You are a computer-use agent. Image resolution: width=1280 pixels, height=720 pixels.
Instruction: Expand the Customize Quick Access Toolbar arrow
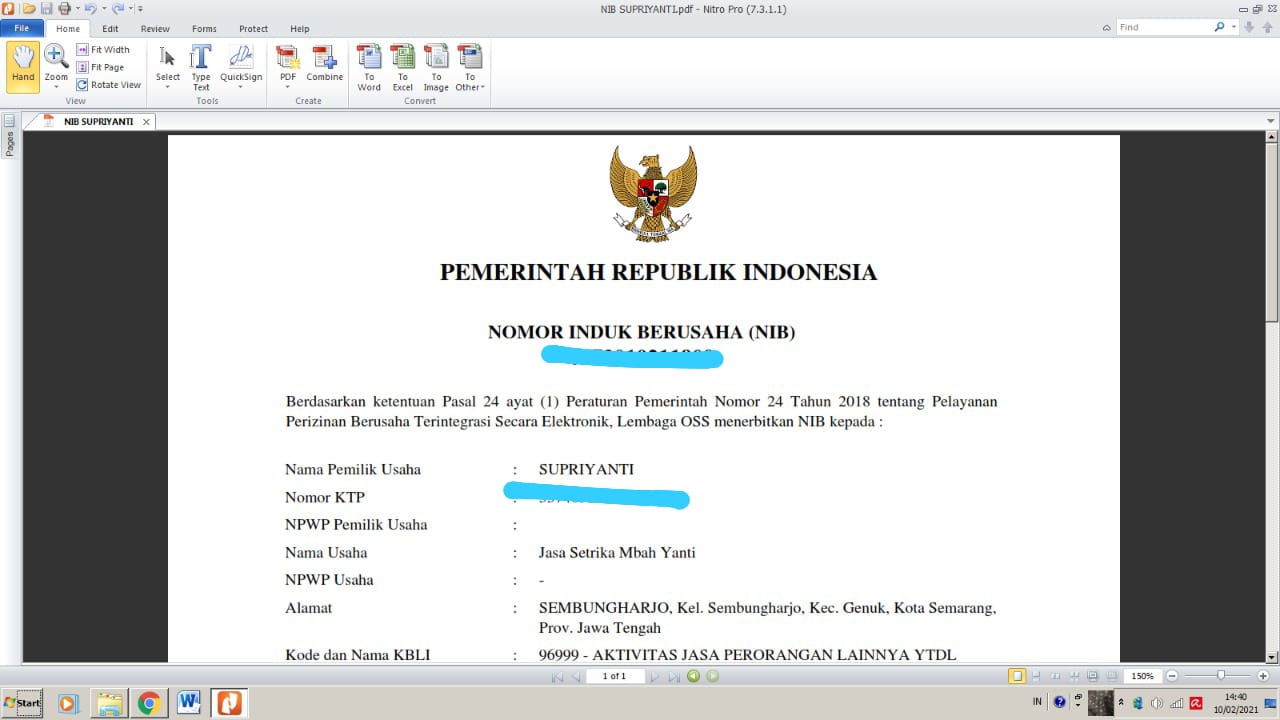(140, 9)
